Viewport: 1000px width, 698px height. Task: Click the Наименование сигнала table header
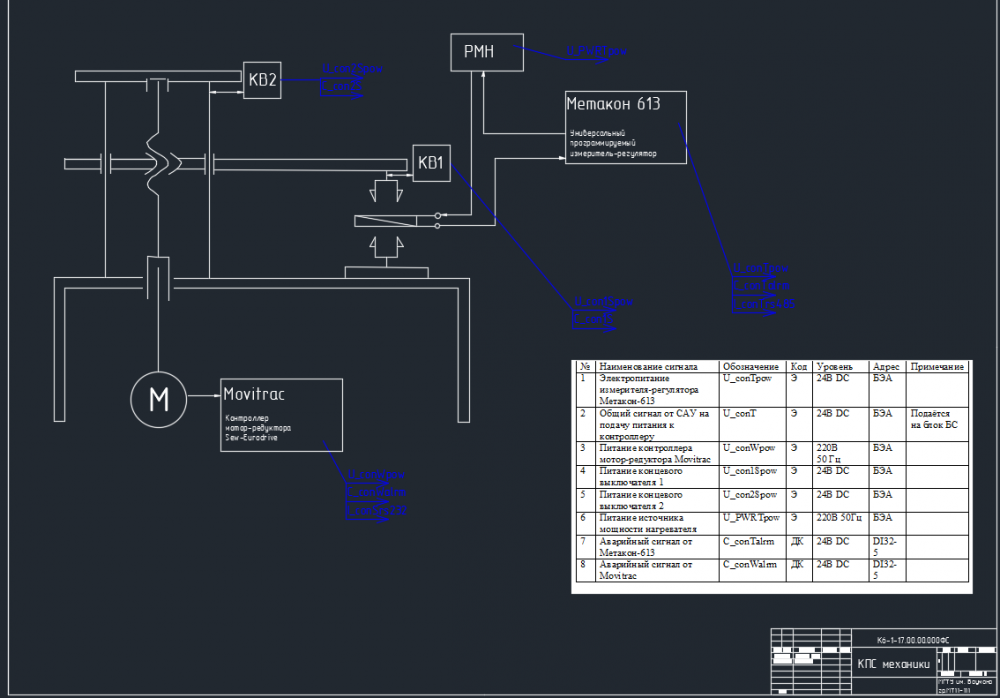[x=648, y=367]
